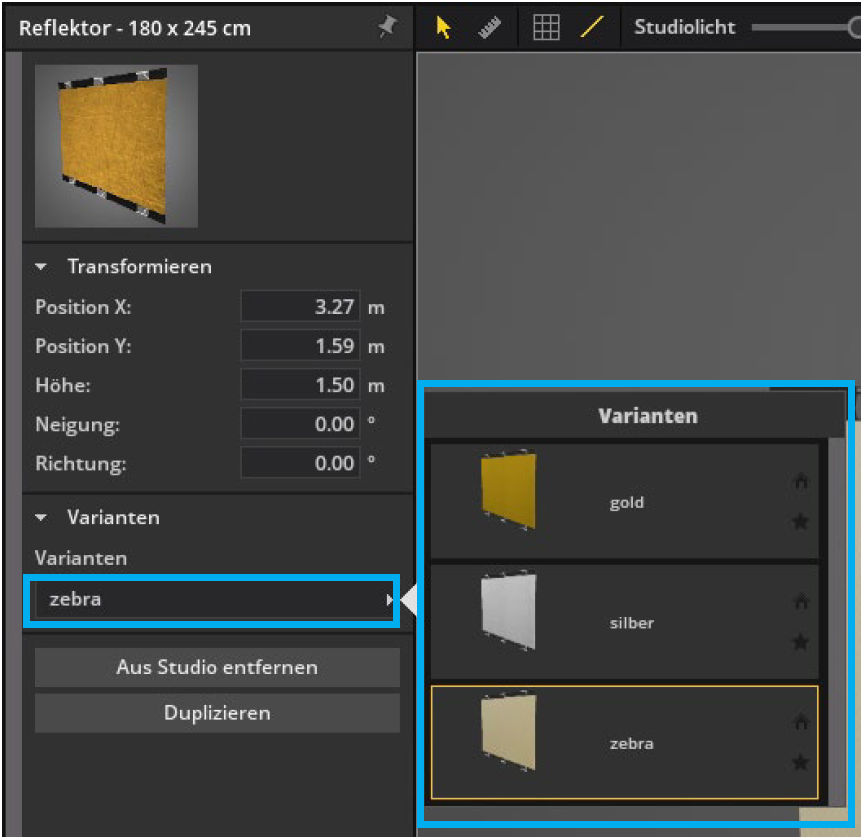The width and height of the screenshot is (863, 839).
Task: Click the Aus Studio entfernen button
Action: click(x=217, y=667)
